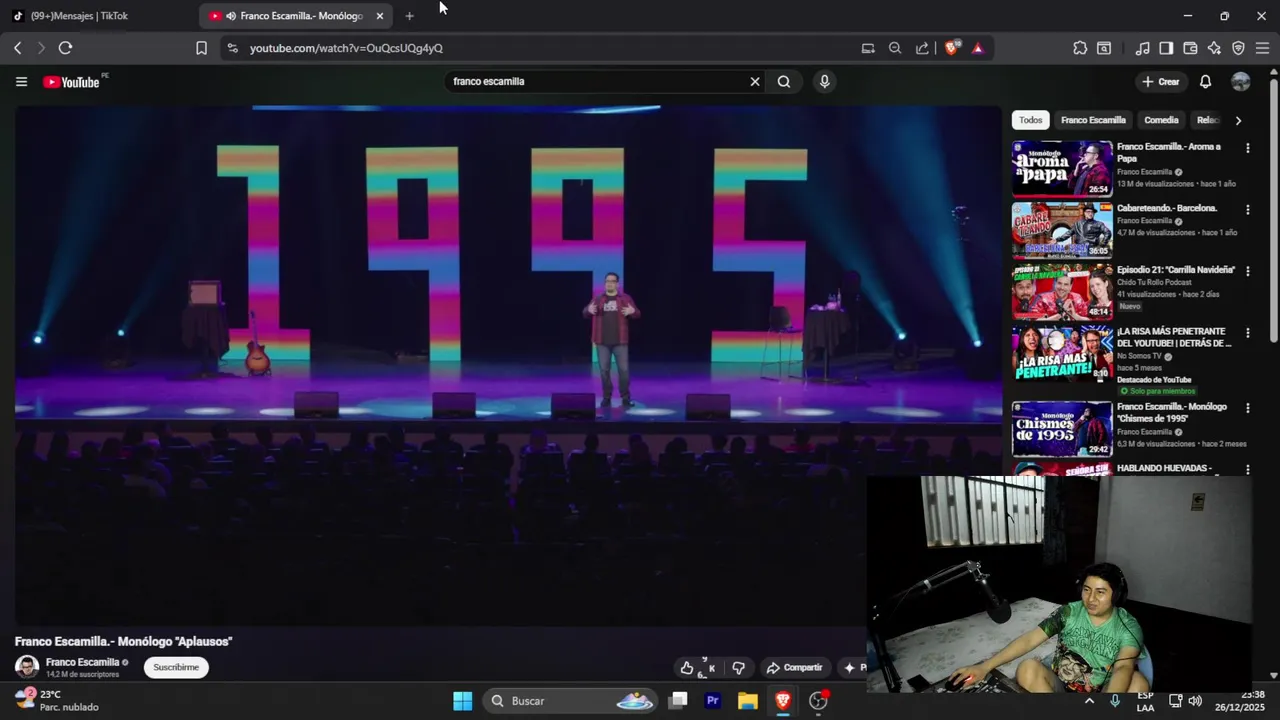Open Episodio 21 Carrilla Navideña title

pyautogui.click(x=1176, y=270)
